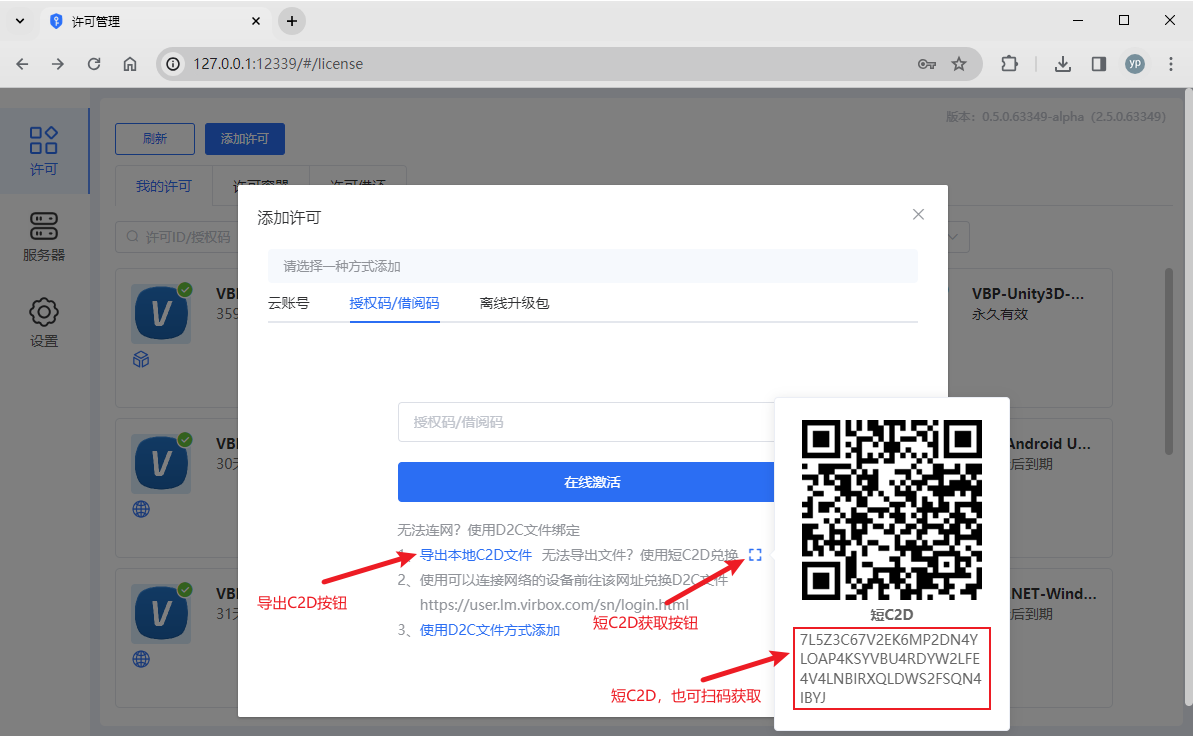Click the short C2D expand icon

click(755, 555)
